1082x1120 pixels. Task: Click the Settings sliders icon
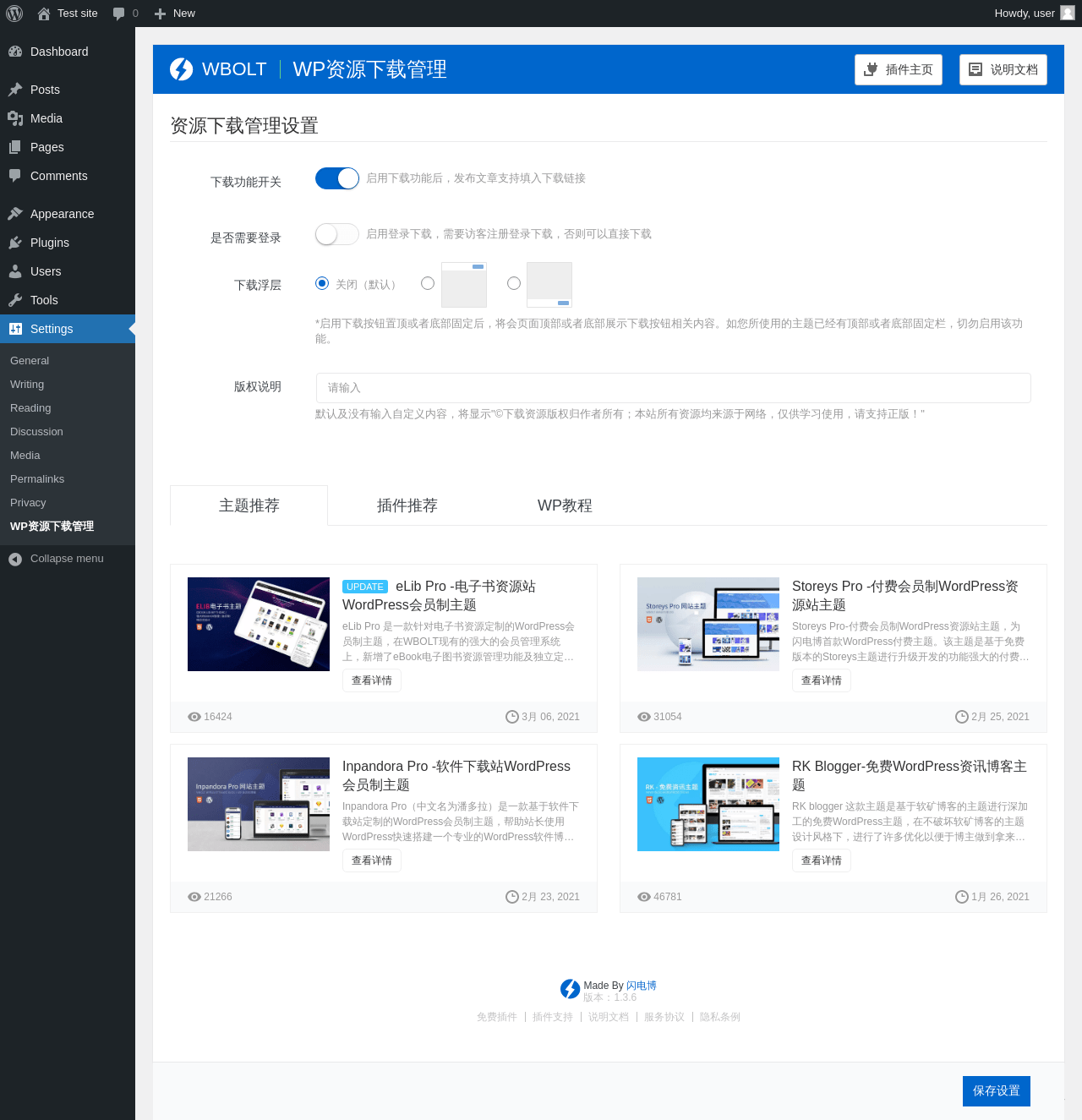(15, 329)
